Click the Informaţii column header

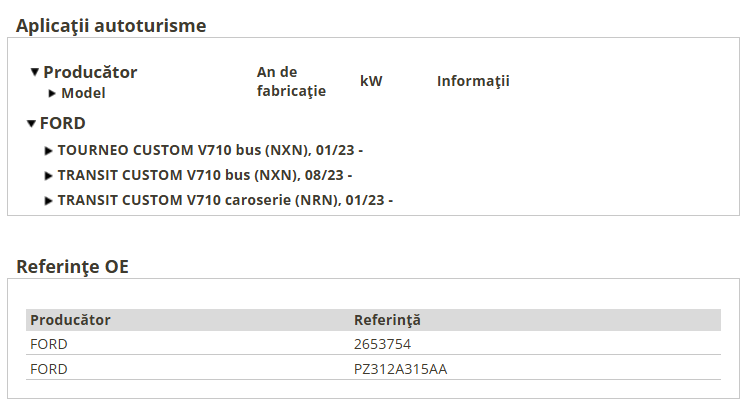(x=473, y=81)
